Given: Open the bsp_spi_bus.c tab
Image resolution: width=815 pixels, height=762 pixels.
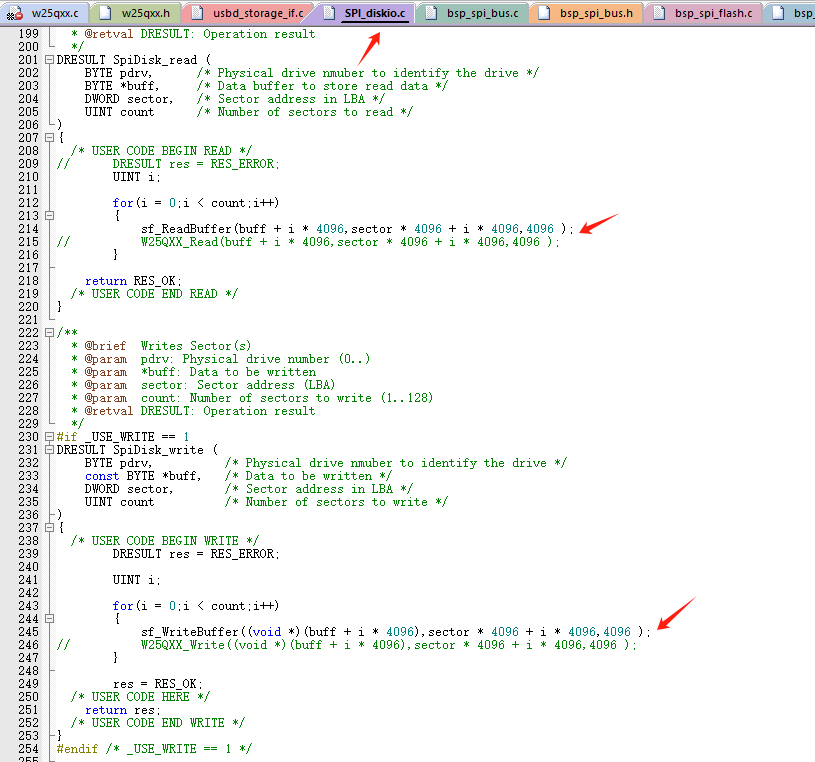Looking at the screenshot, I should (x=474, y=13).
